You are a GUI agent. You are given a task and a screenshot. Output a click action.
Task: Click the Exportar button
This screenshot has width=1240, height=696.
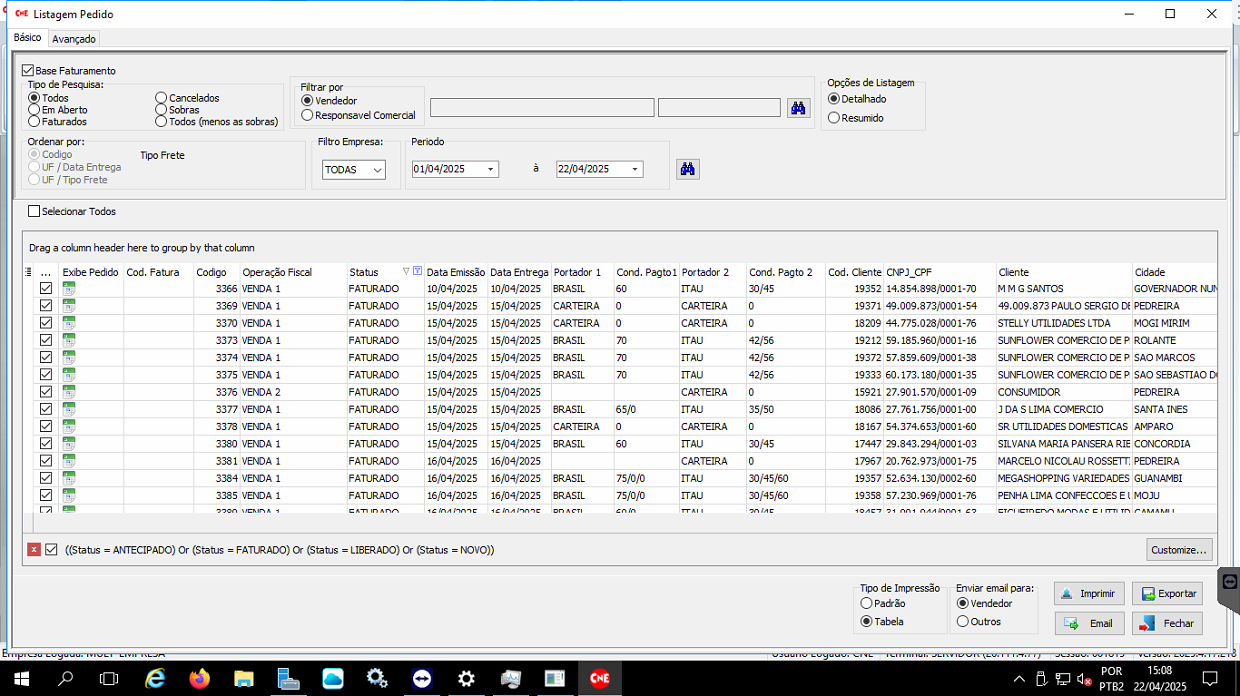pyautogui.click(x=1167, y=594)
